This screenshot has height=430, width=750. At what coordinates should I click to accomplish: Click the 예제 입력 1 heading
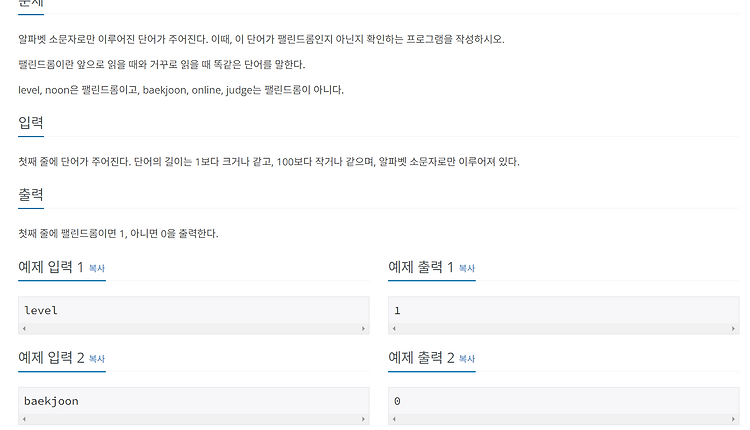coord(51,267)
